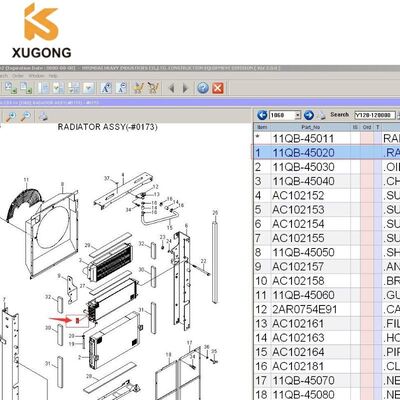The height and width of the screenshot is (400, 400).
Task: Open the Window menu
Action: [36, 76]
